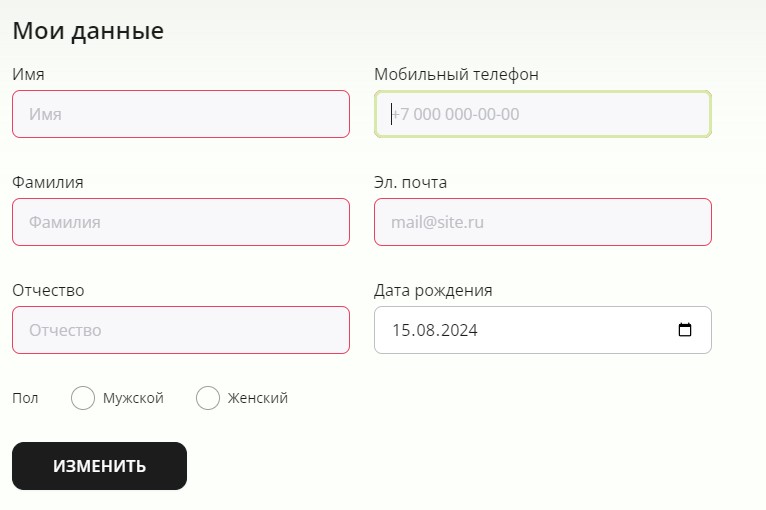Click the "Мои данные" heading

tap(88, 31)
